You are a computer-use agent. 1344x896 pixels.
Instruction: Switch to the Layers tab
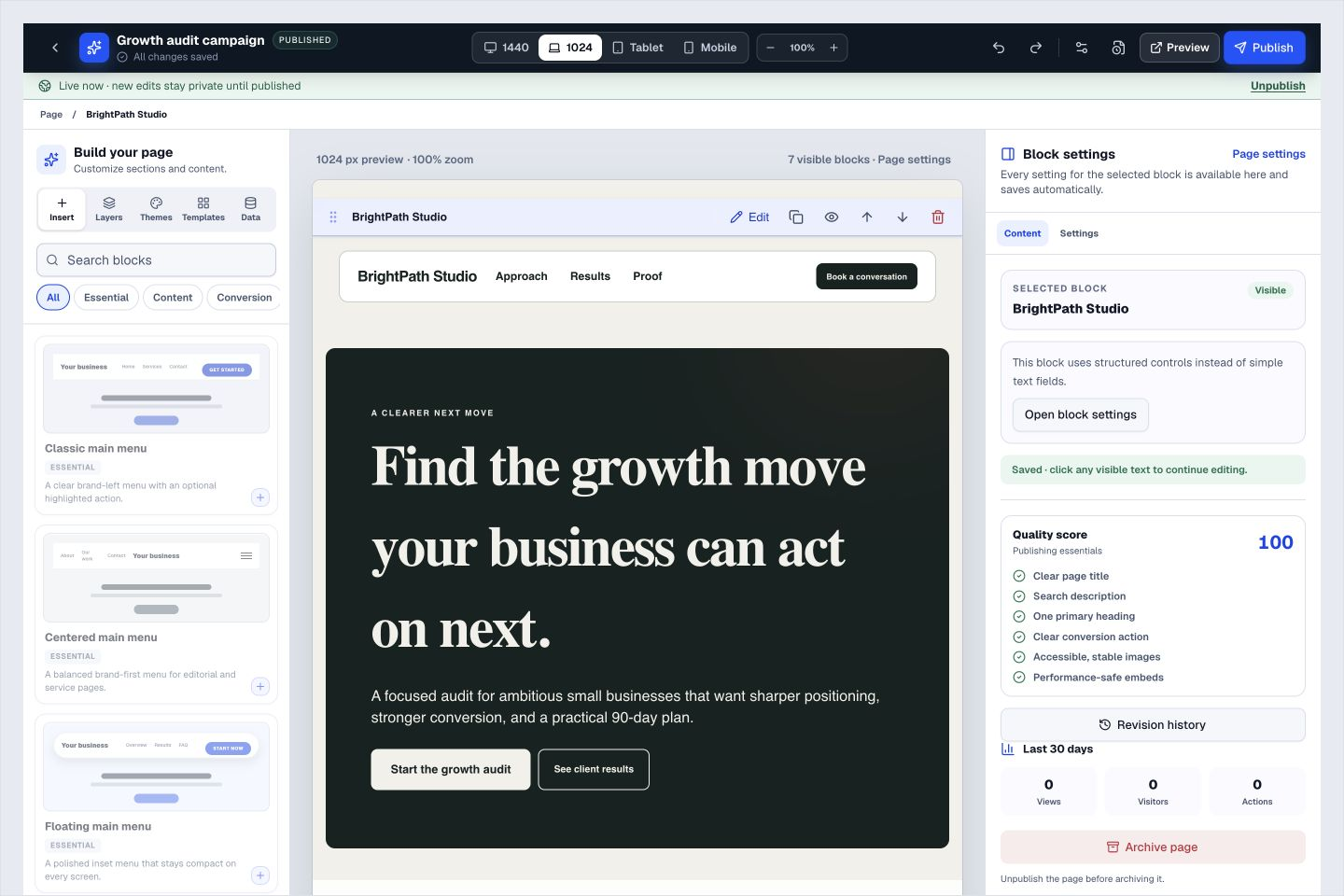click(109, 209)
